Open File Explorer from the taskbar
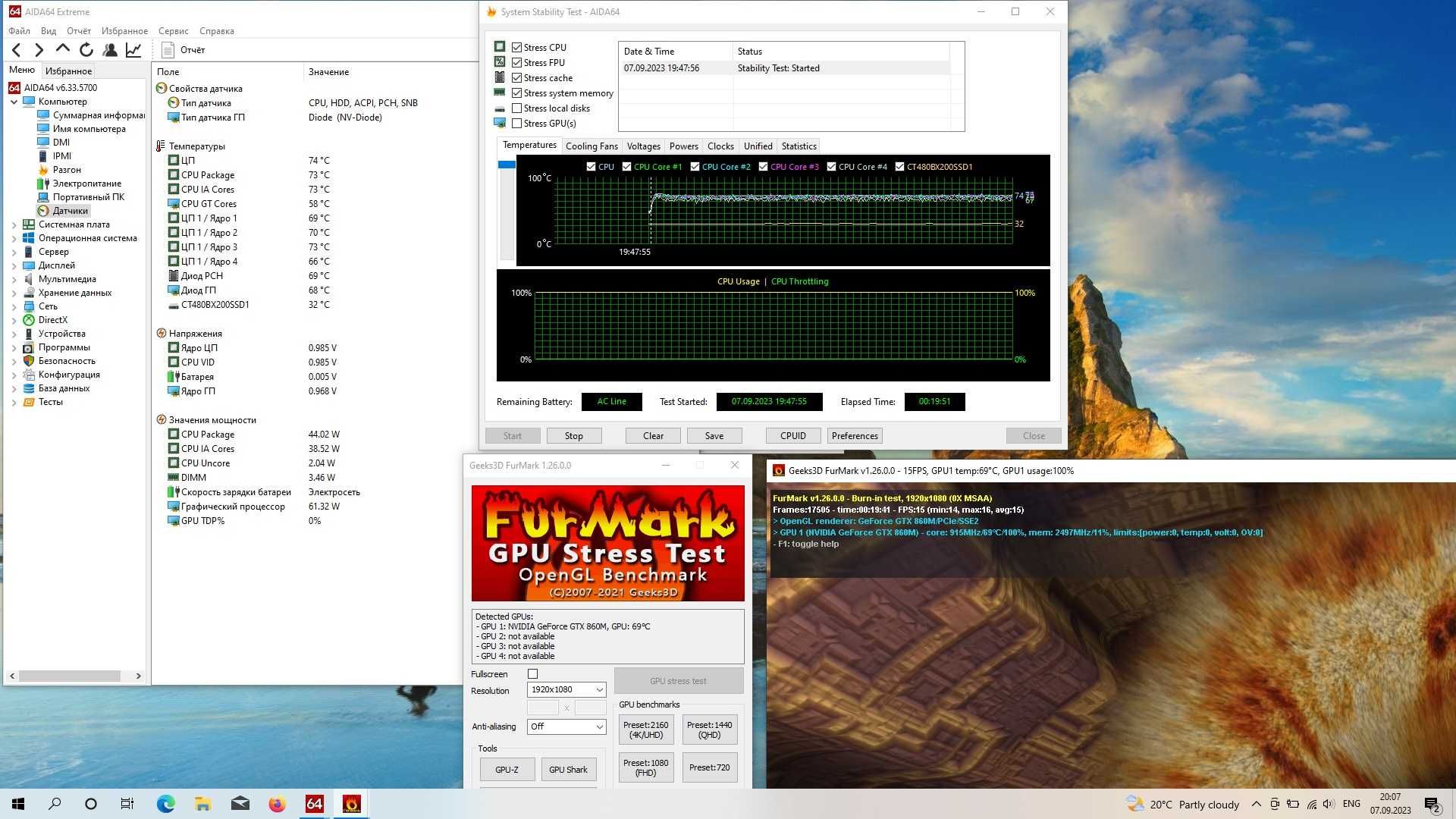Screen dimensions: 1456x819 (202, 804)
